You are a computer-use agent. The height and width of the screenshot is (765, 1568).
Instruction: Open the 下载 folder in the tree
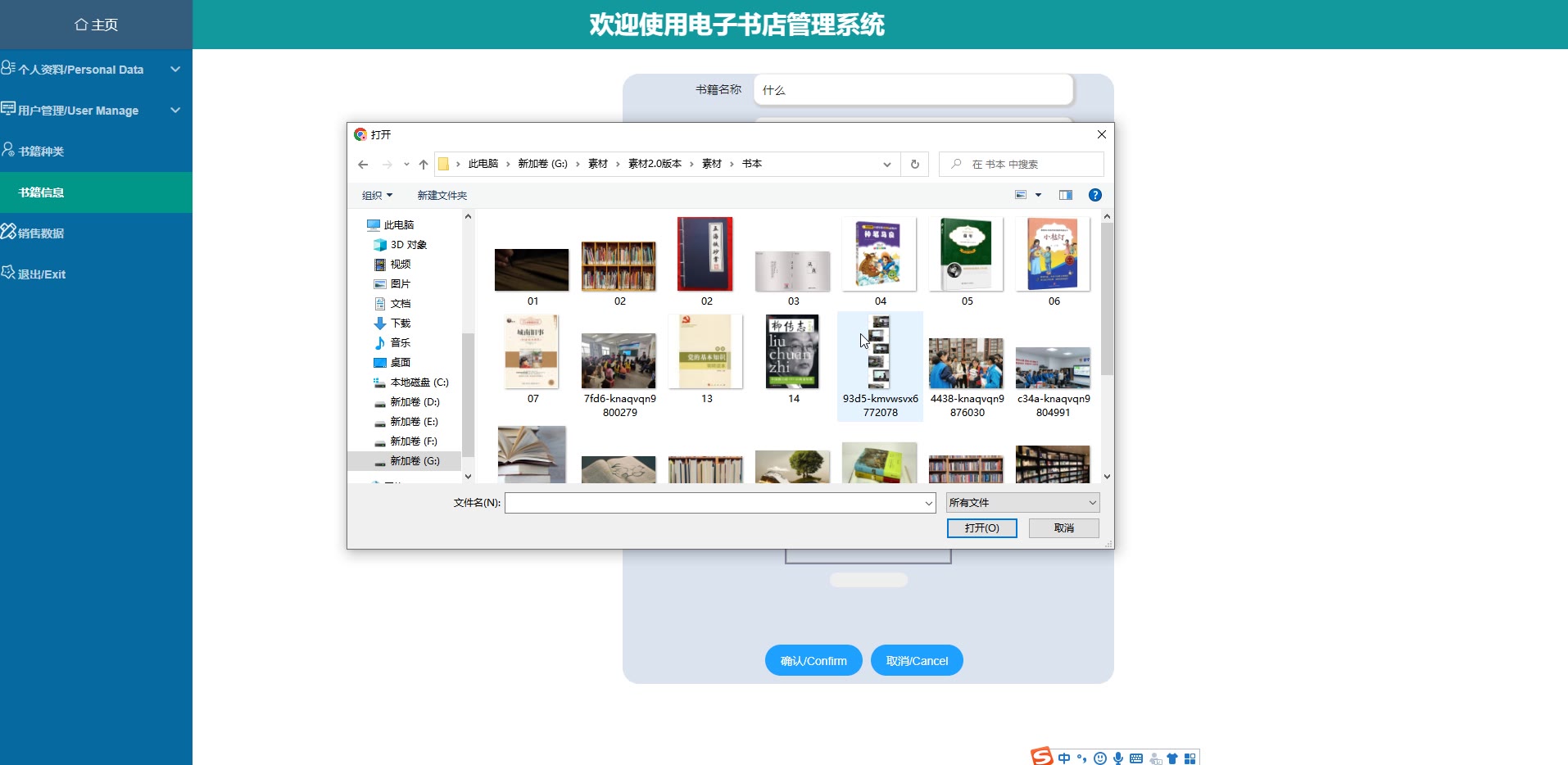coord(401,324)
